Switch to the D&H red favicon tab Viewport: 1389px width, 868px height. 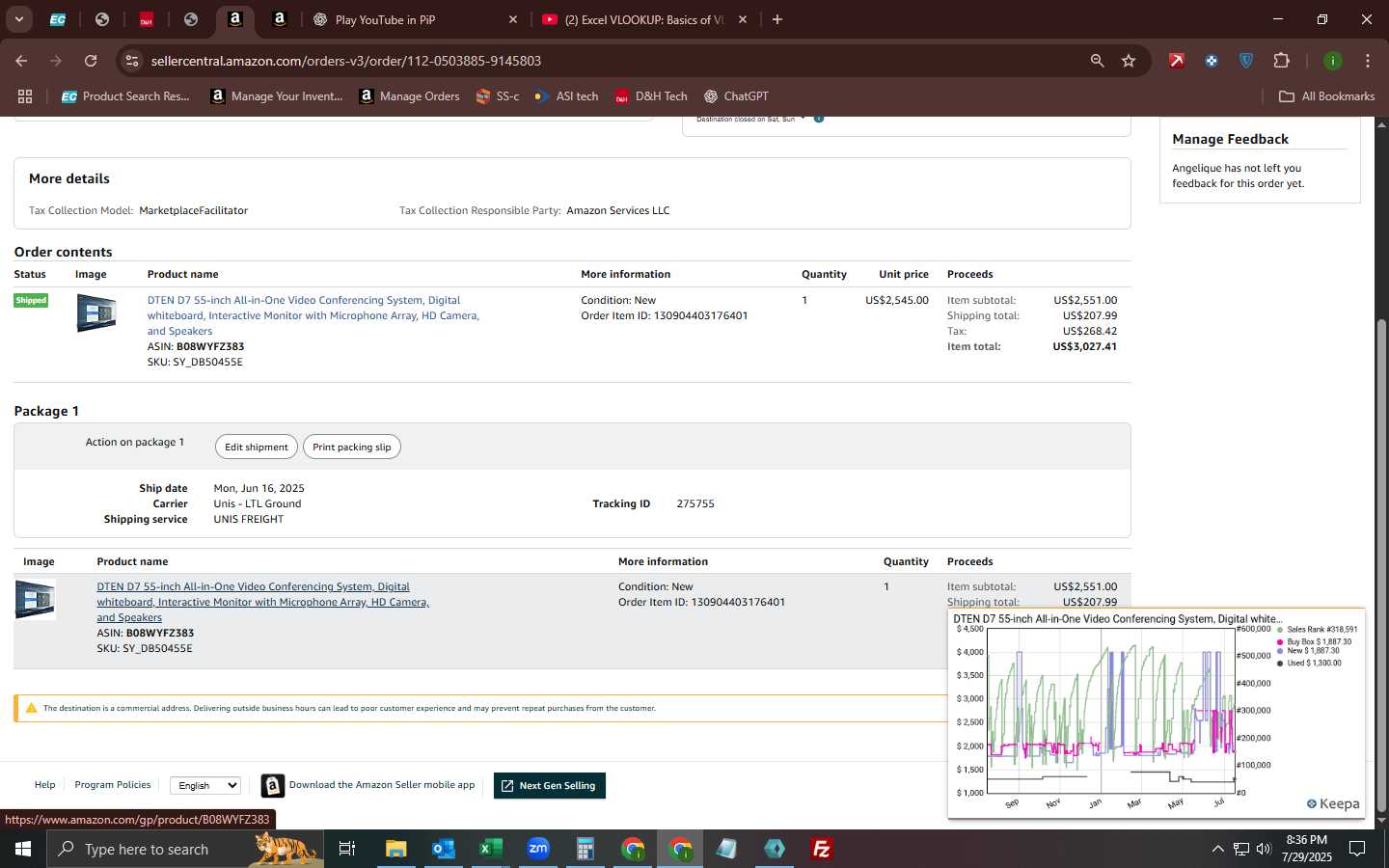[147, 19]
